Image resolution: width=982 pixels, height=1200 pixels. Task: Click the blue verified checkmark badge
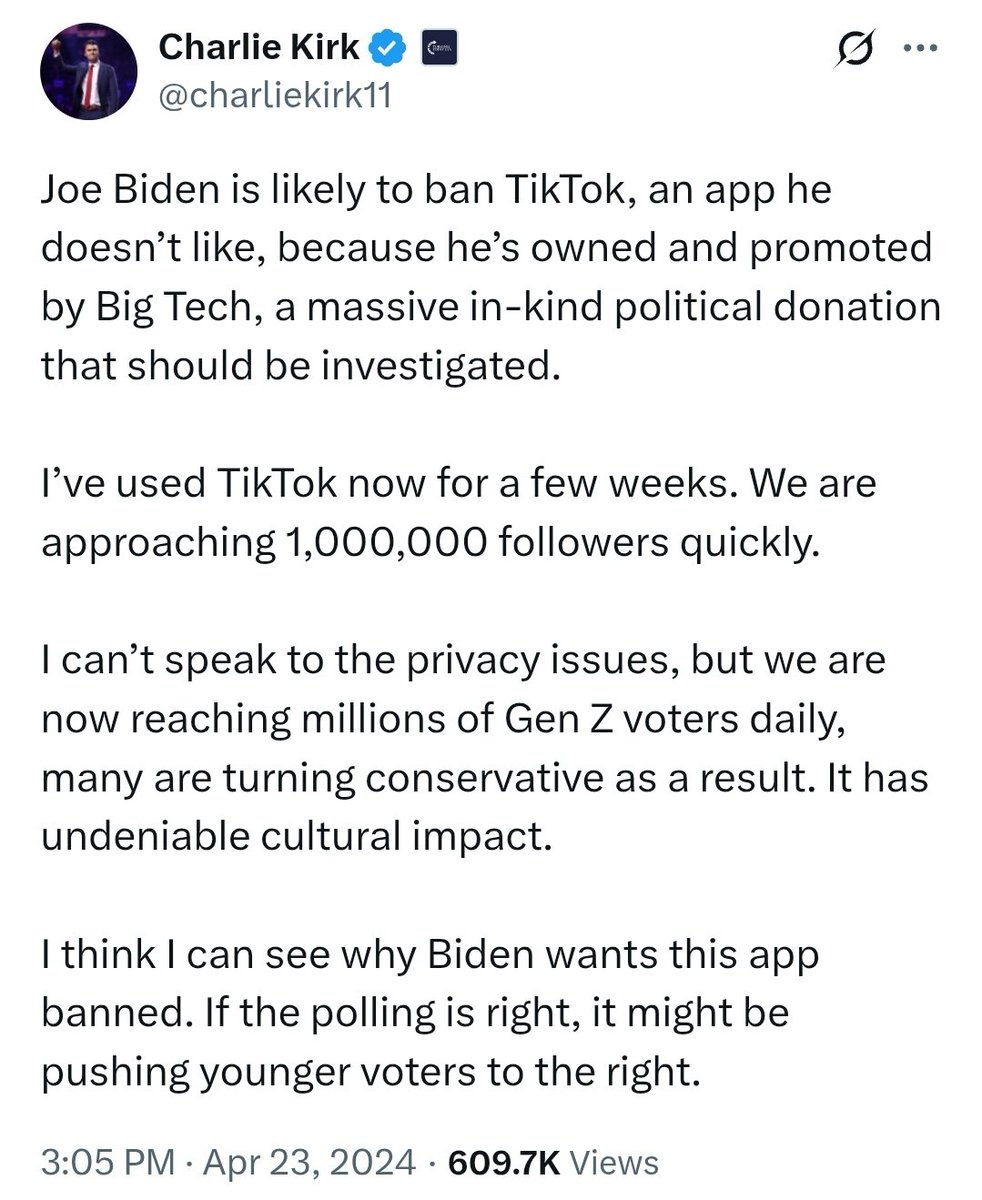(x=388, y=45)
